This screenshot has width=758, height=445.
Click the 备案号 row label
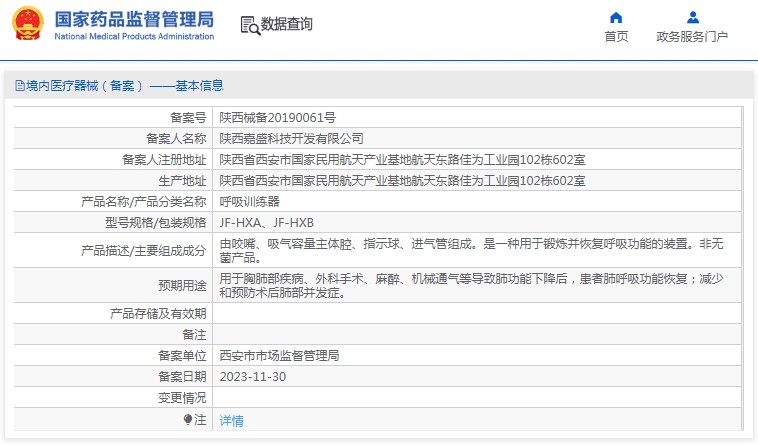click(x=188, y=117)
